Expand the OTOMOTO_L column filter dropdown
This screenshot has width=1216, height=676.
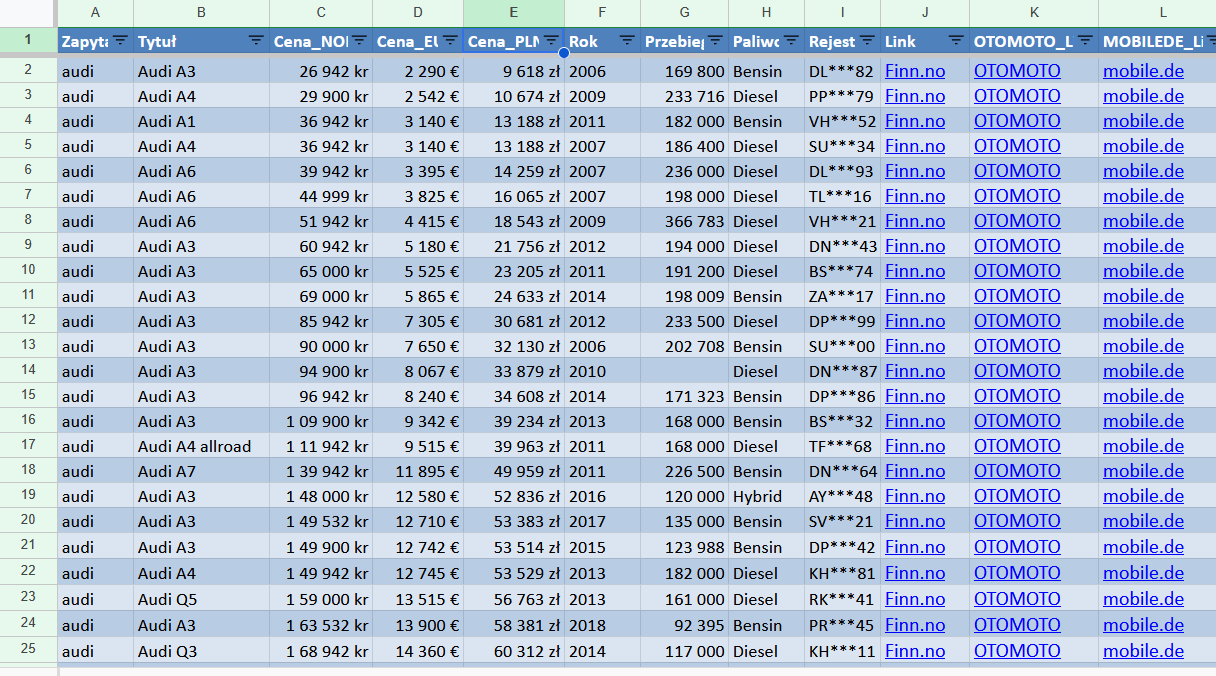coord(1085,41)
